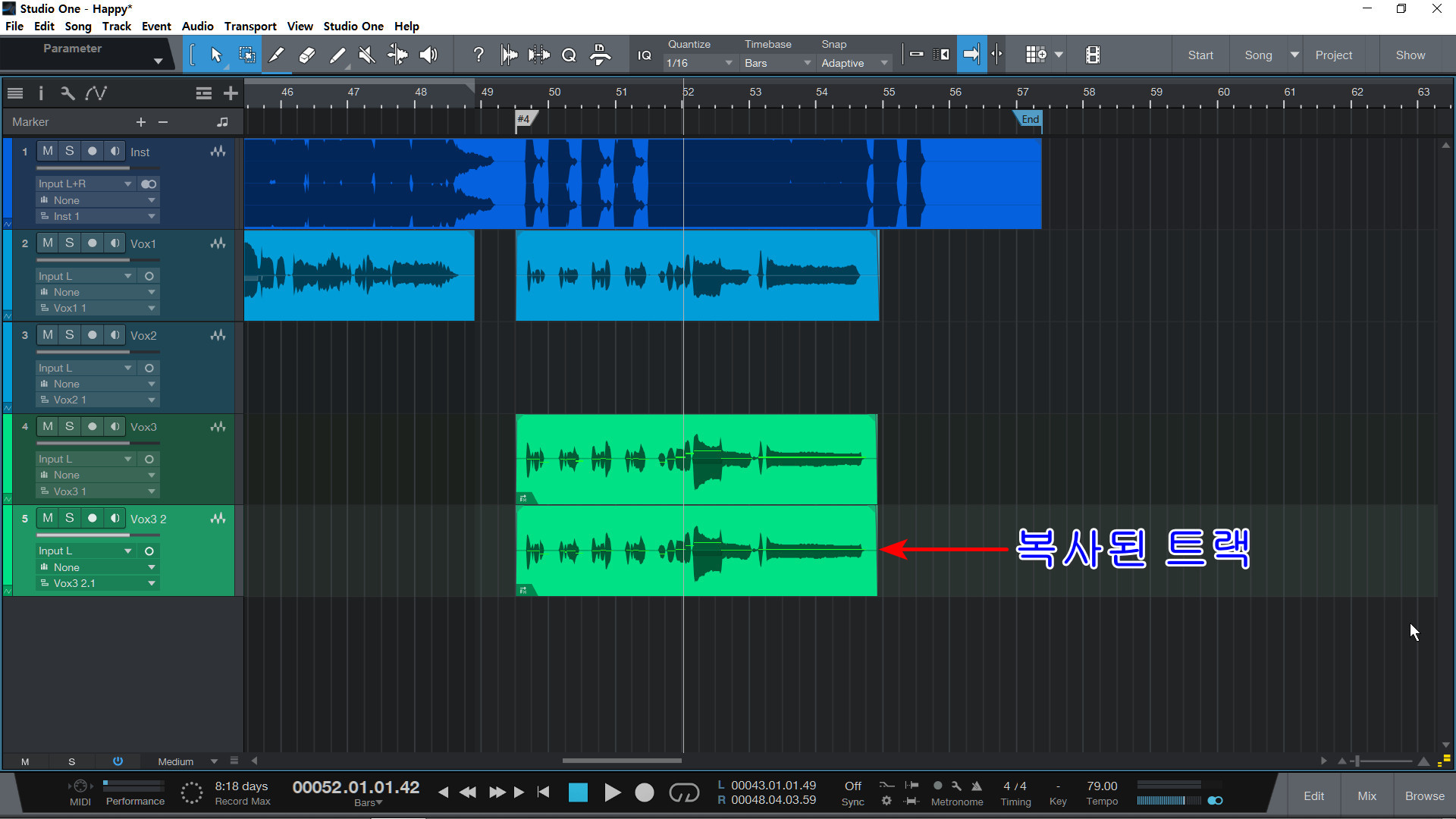Toggle the Loop button in transport
1456x819 pixels.
(x=683, y=793)
